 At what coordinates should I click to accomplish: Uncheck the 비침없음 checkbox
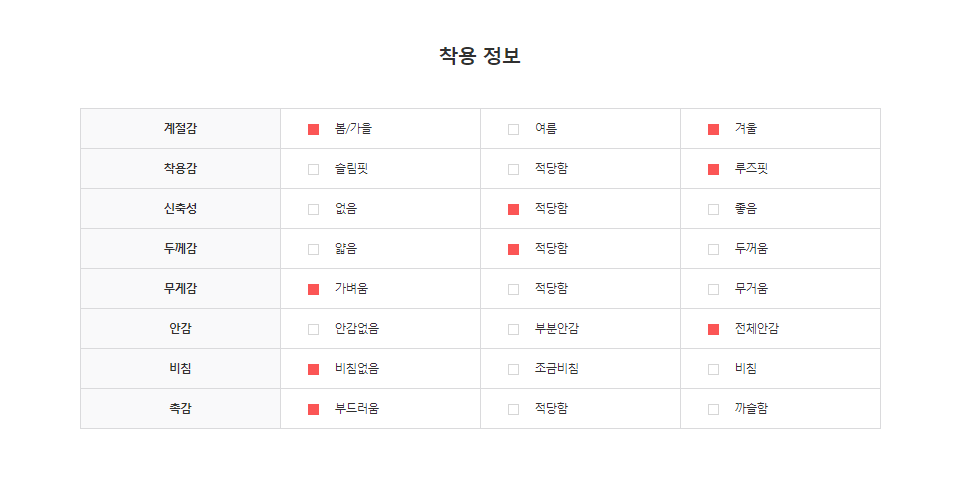point(313,369)
